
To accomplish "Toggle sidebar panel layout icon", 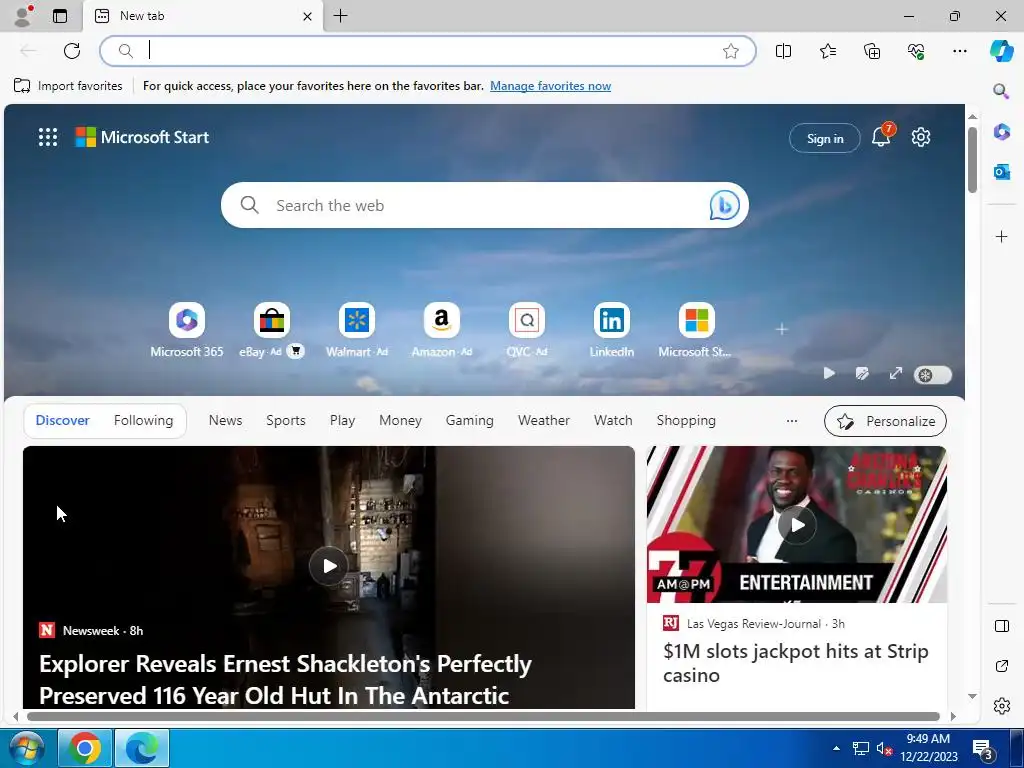I will click(x=1001, y=626).
